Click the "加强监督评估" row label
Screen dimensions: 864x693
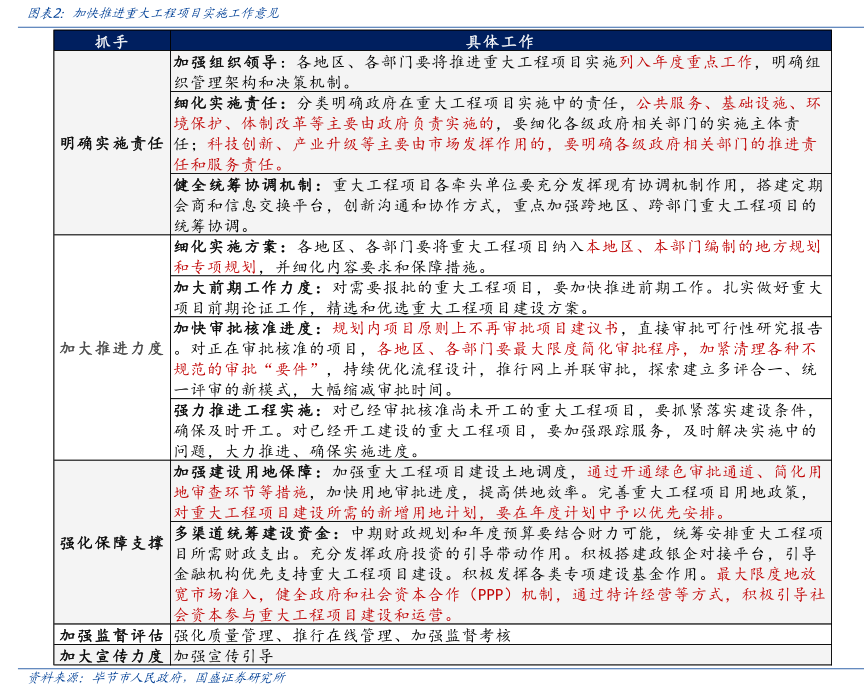(110, 635)
